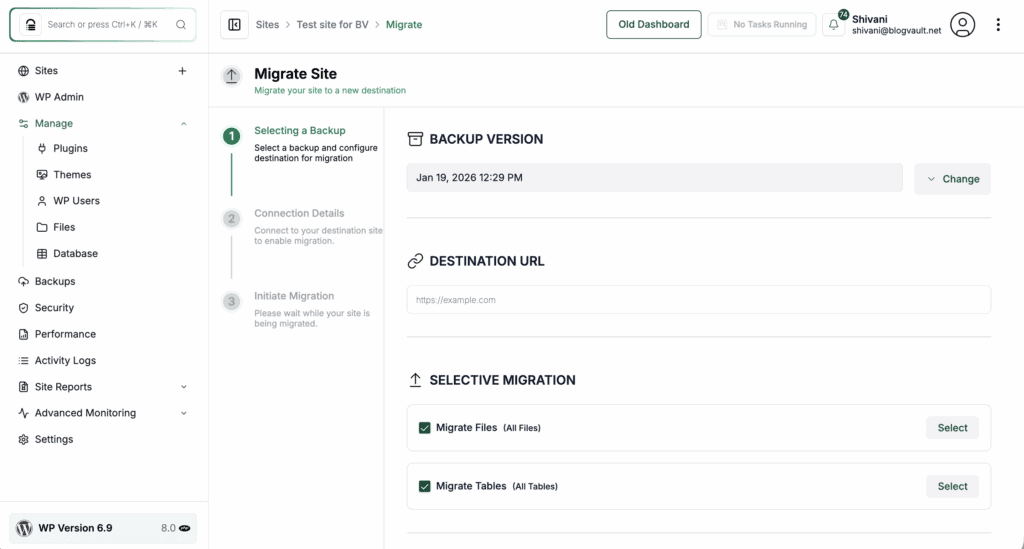Click the folder icon beside Files

pos(42,227)
